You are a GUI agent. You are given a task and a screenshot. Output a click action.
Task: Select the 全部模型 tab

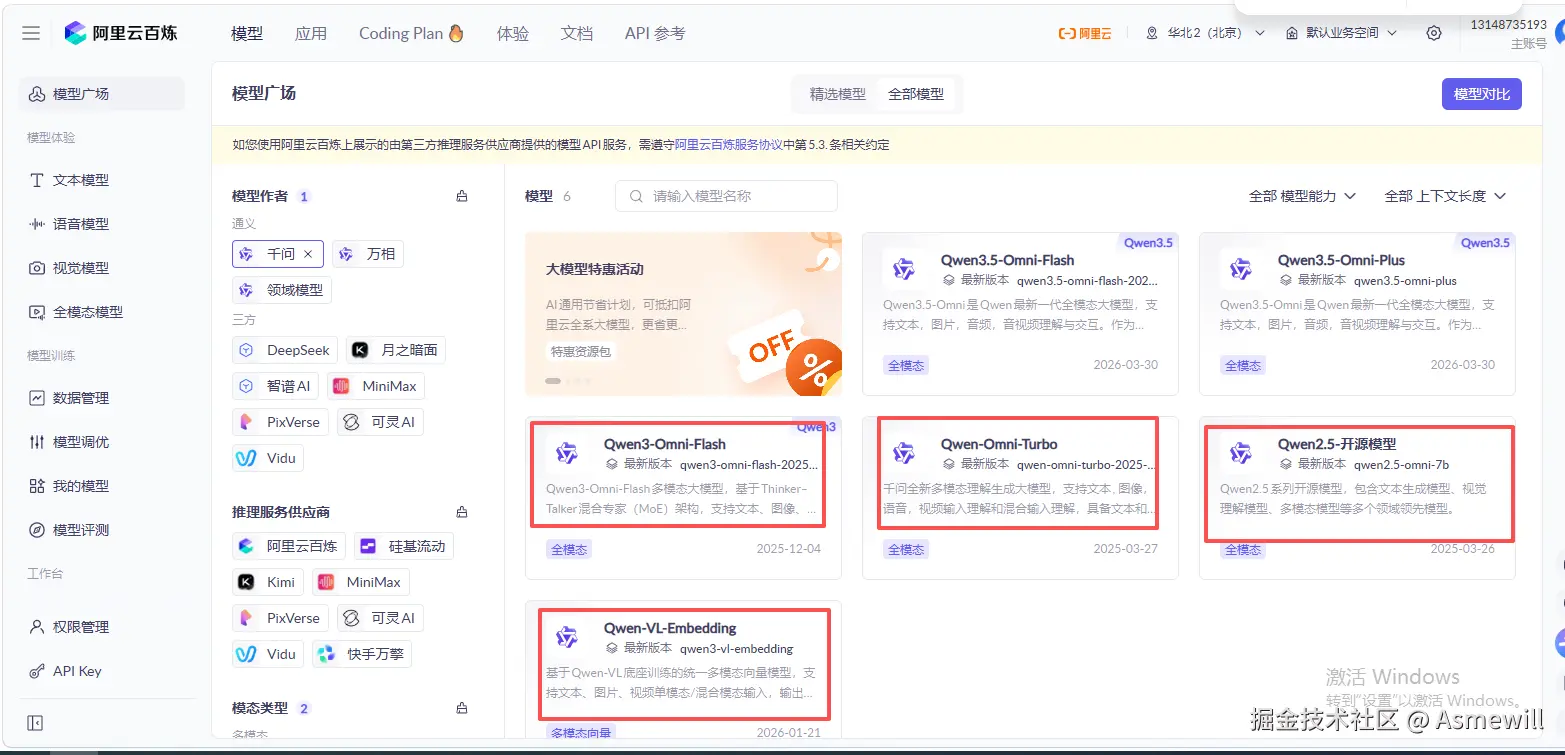point(916,94)
